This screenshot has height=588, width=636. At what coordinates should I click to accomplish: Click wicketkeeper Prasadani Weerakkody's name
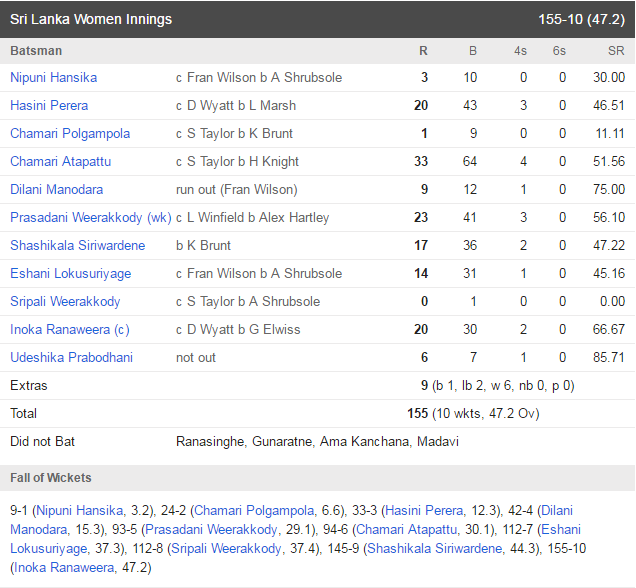(78, 217)
